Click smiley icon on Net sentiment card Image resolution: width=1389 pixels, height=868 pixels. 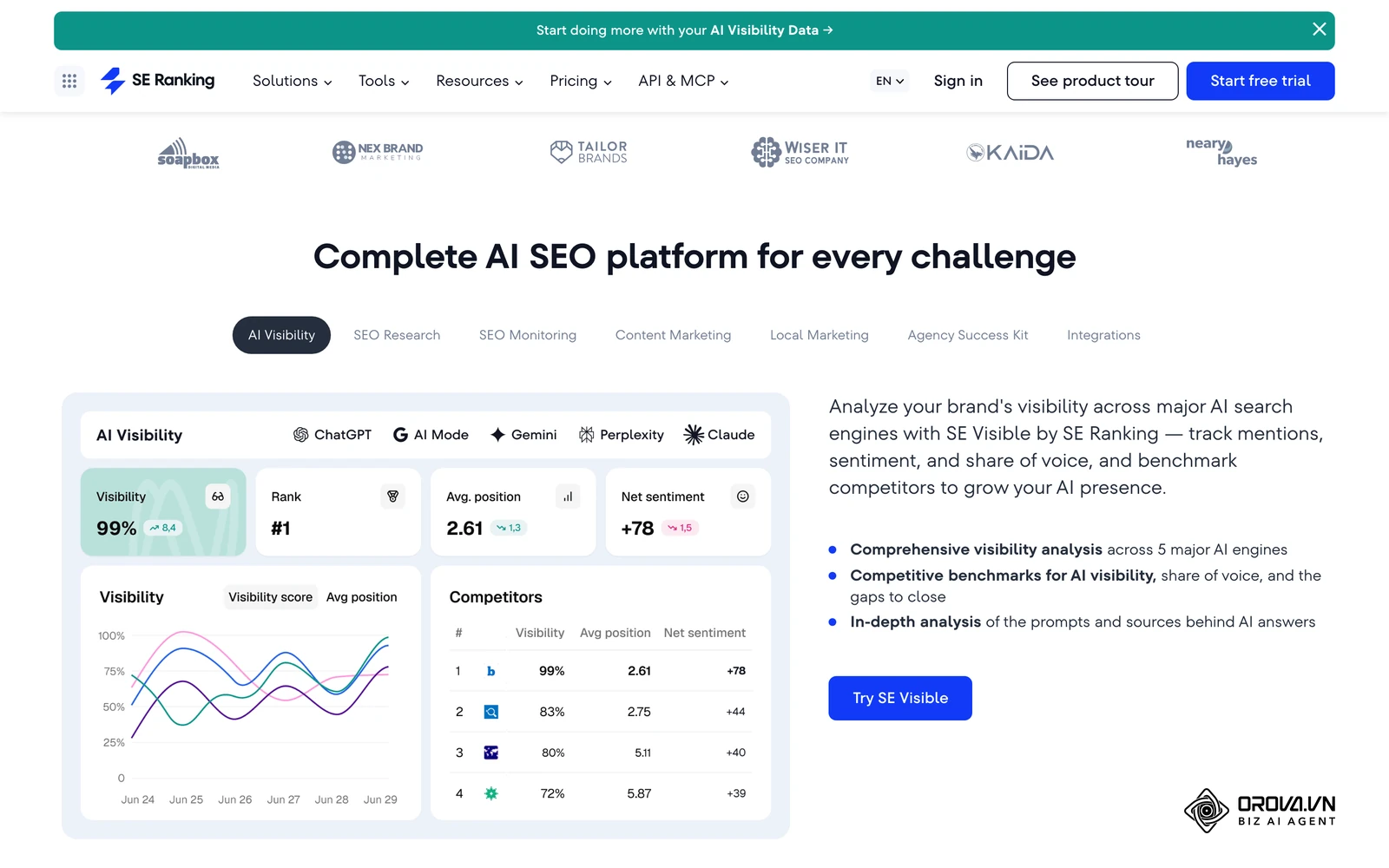pyautogui.click(x=743, y=496)
